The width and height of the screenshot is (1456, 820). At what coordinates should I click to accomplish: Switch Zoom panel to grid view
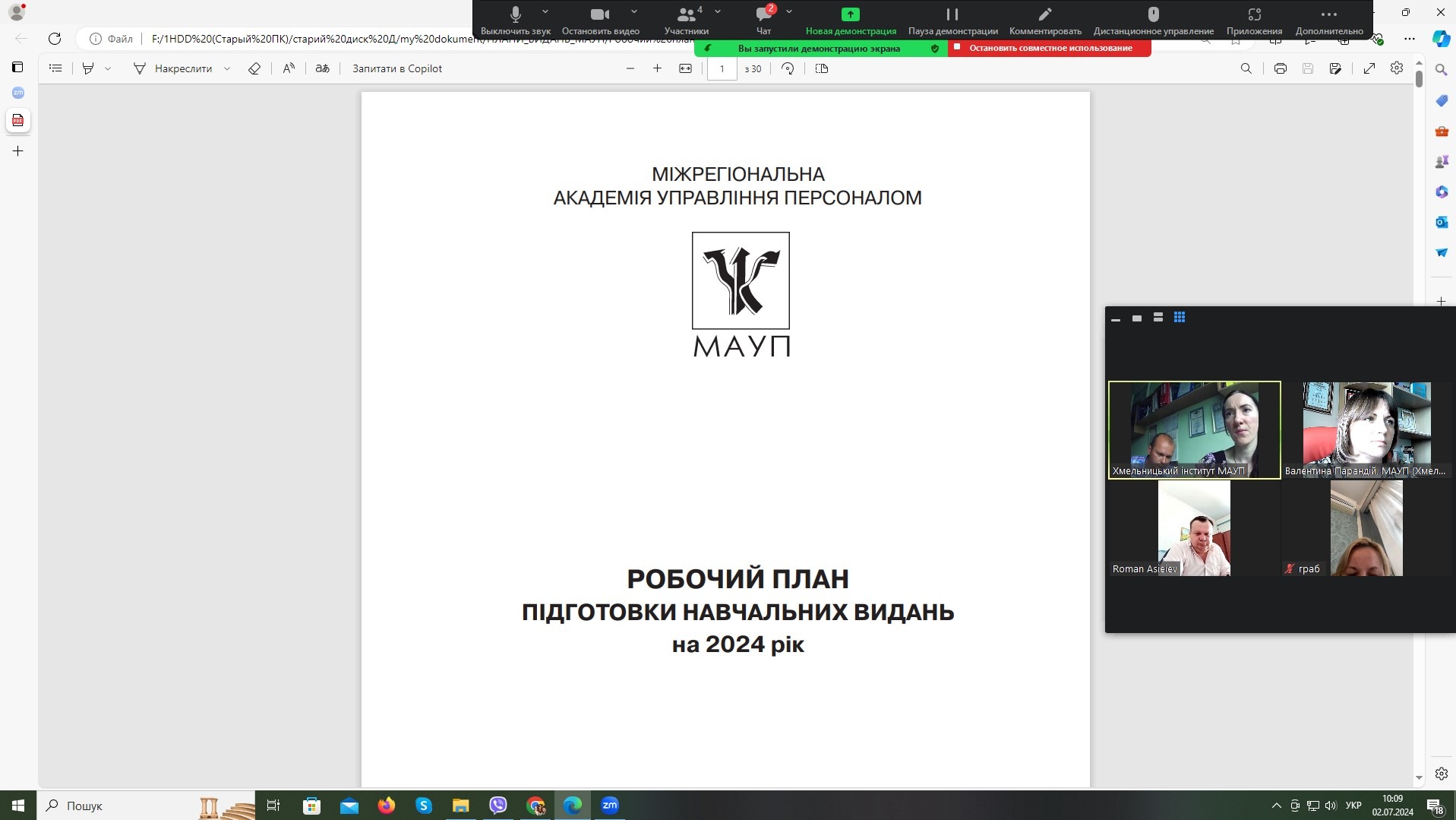click(x=1180, y=318)
